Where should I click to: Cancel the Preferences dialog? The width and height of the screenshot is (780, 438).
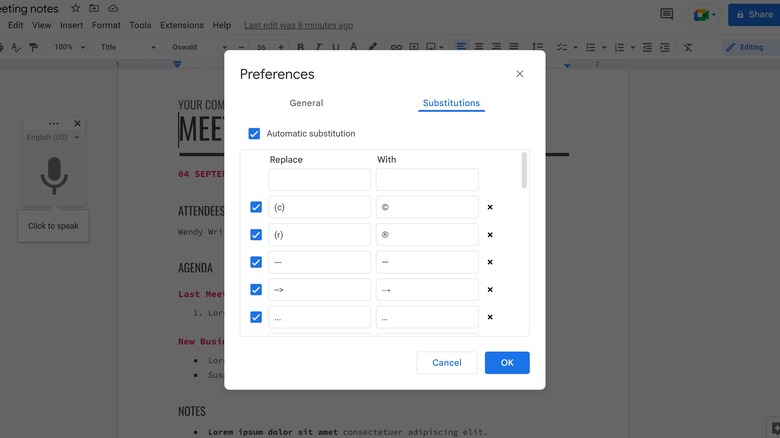tap(447, 362)
